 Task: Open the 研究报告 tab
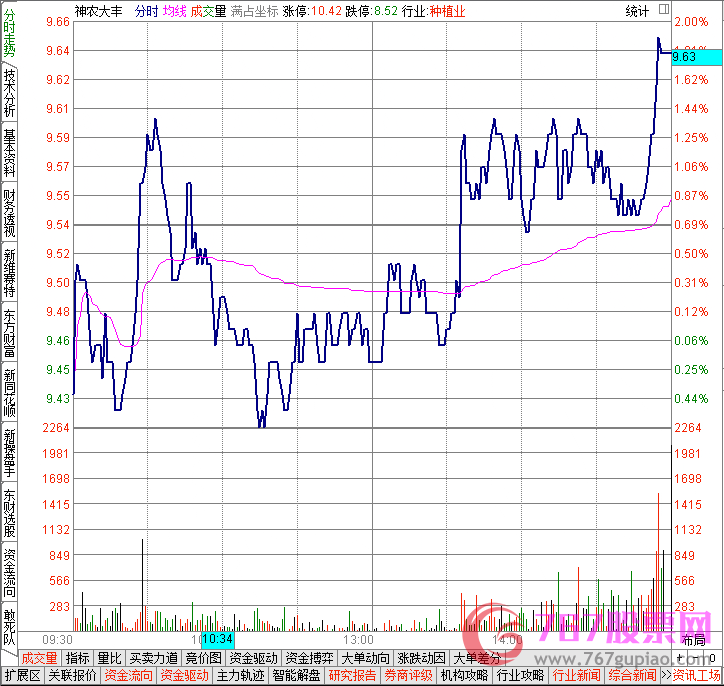352,675
